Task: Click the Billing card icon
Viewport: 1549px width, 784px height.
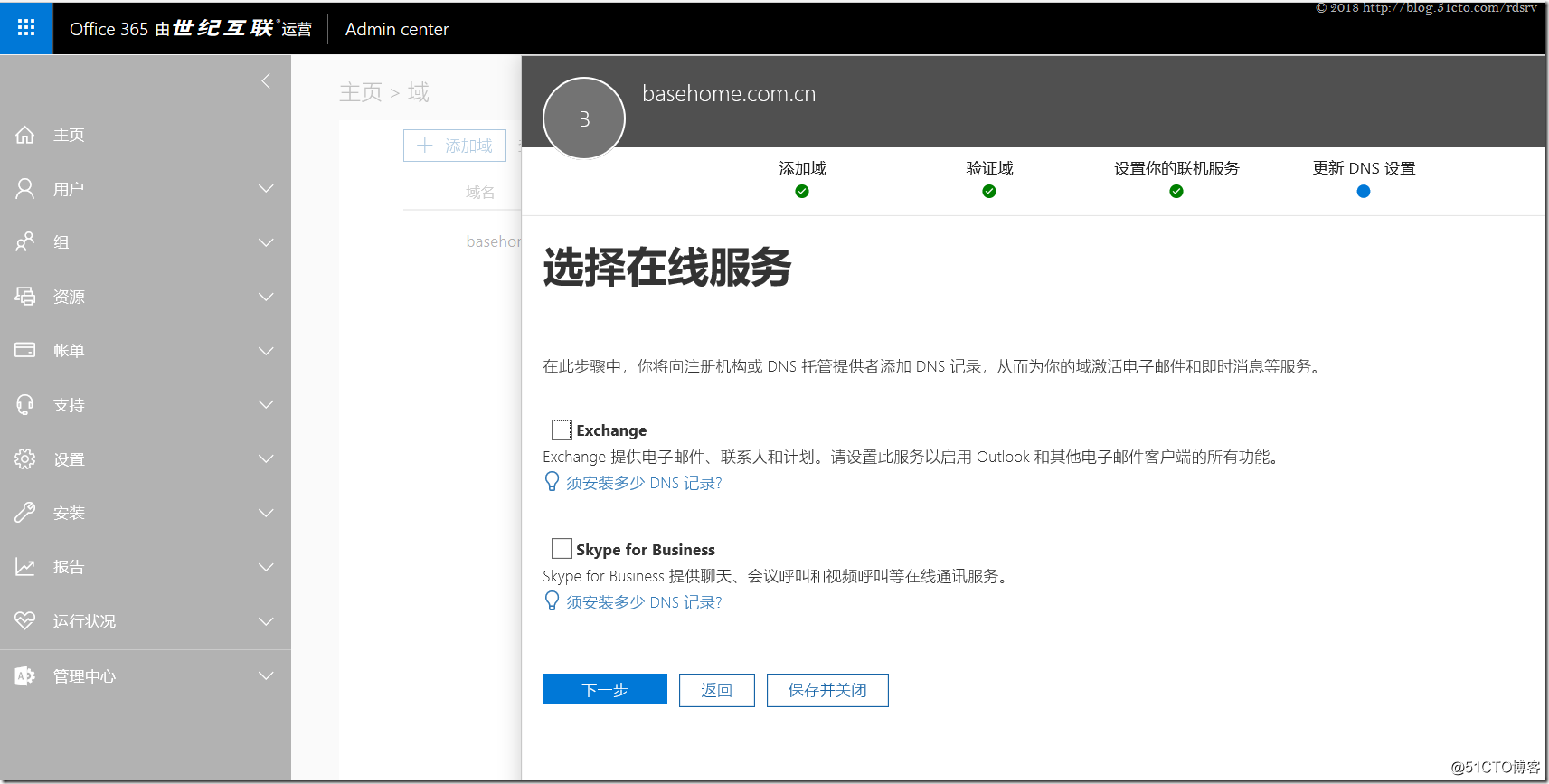Action: tap(25, 350)
